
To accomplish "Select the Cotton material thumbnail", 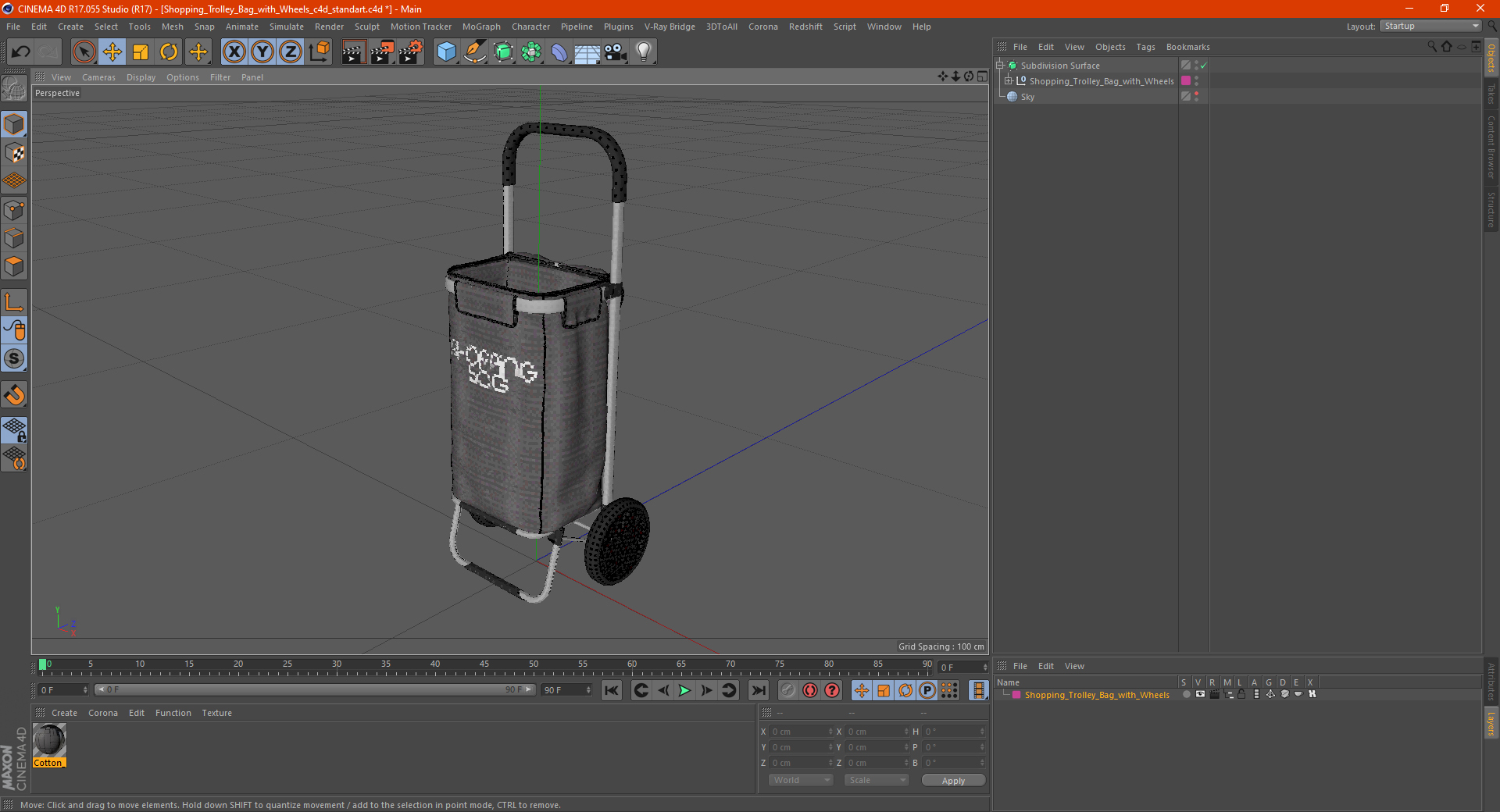I will pyautogui.click(x=49, y=740).
